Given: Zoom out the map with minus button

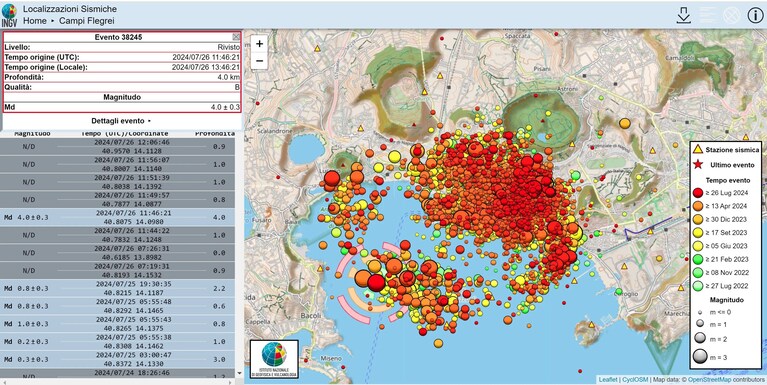Looking at the screenshot, I should pos(259,61).
